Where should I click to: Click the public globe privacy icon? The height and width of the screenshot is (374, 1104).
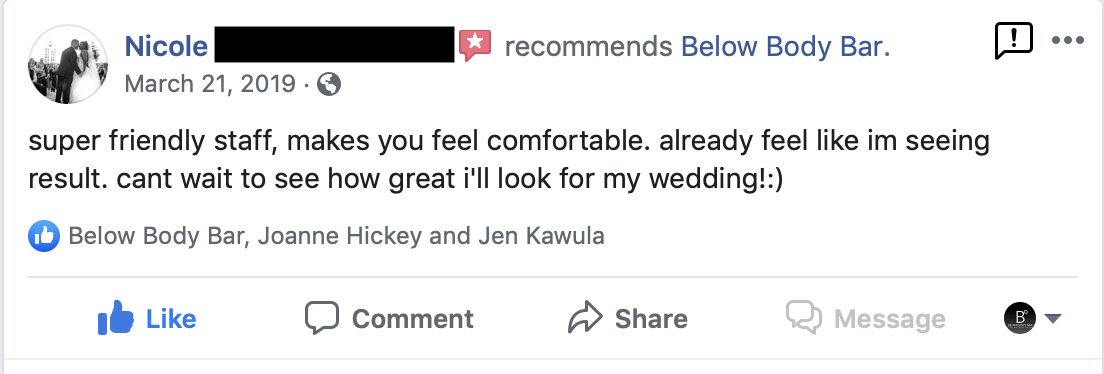(x=329, y=85)
